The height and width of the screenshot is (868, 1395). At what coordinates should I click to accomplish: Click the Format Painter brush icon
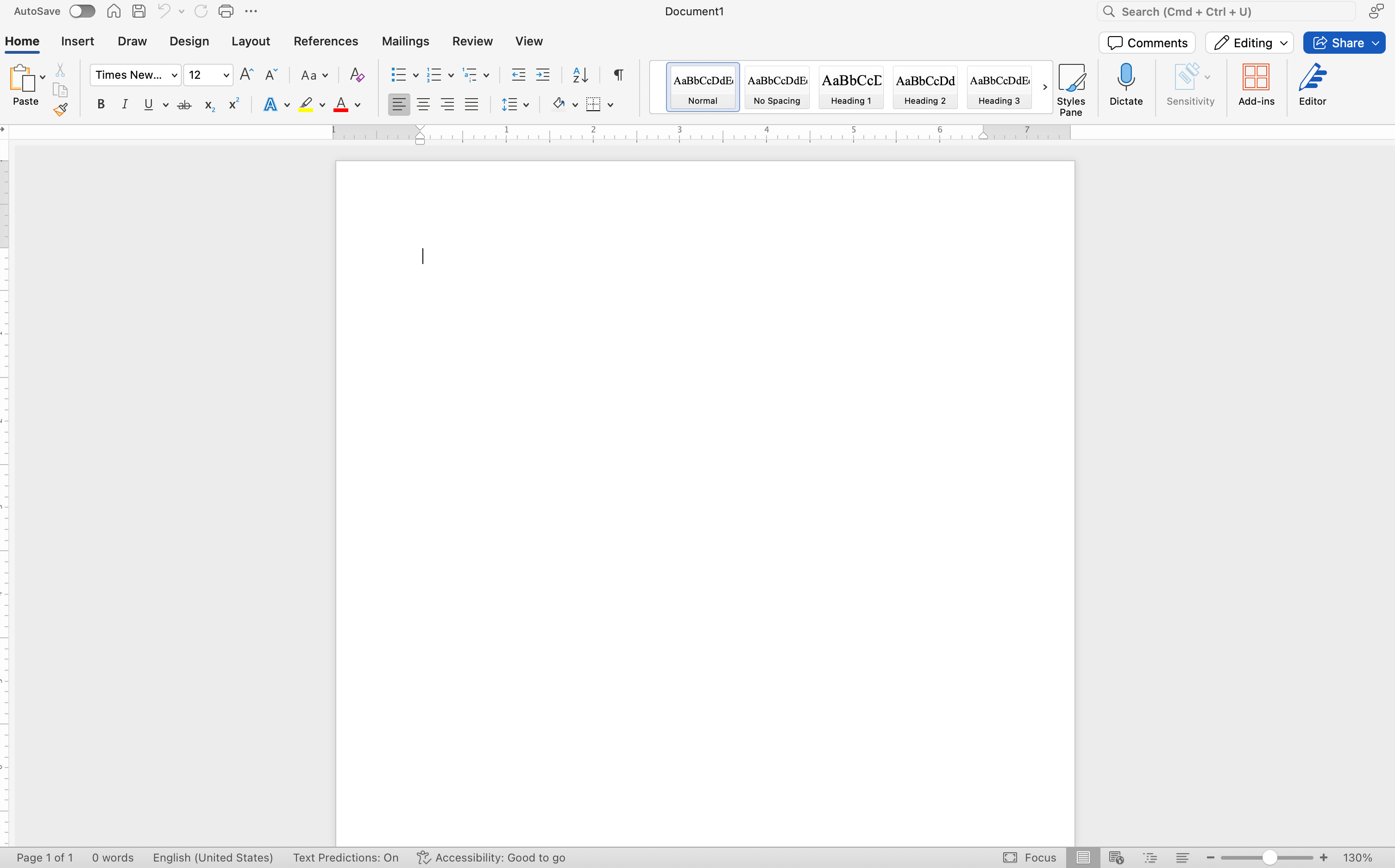pos(60,109)
